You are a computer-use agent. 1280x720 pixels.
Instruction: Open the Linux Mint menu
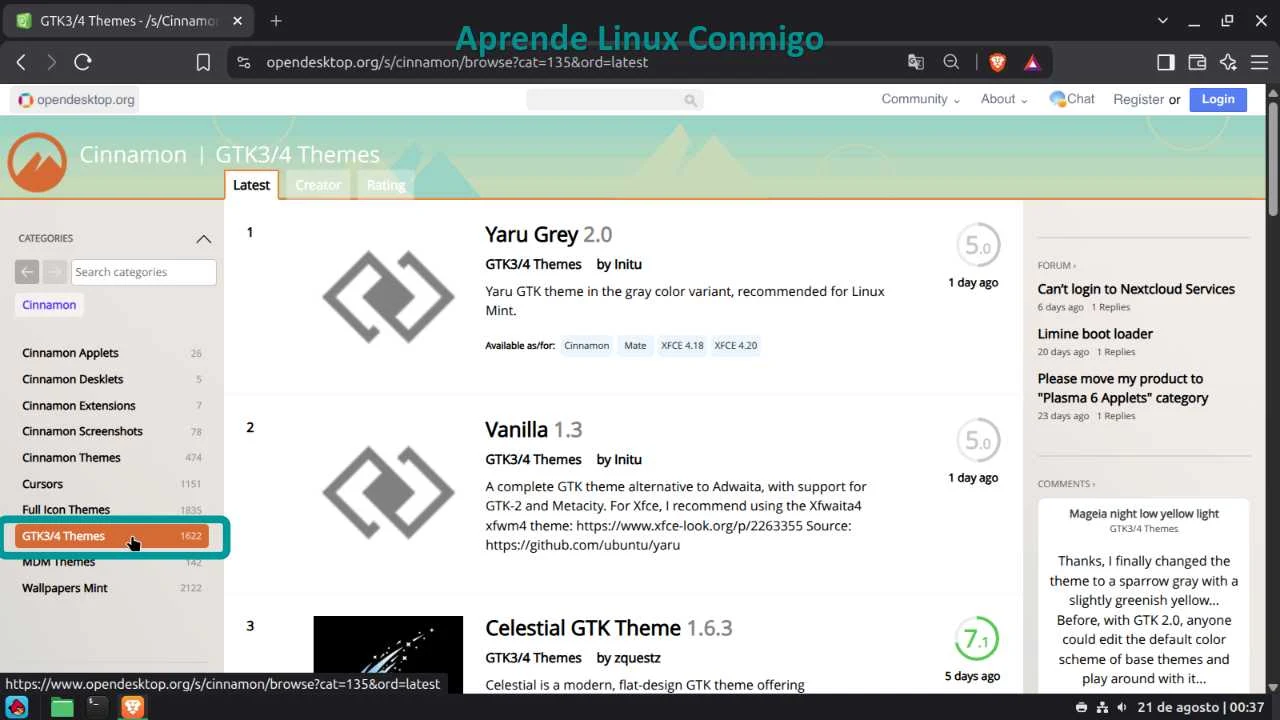(x=17, y=707)
